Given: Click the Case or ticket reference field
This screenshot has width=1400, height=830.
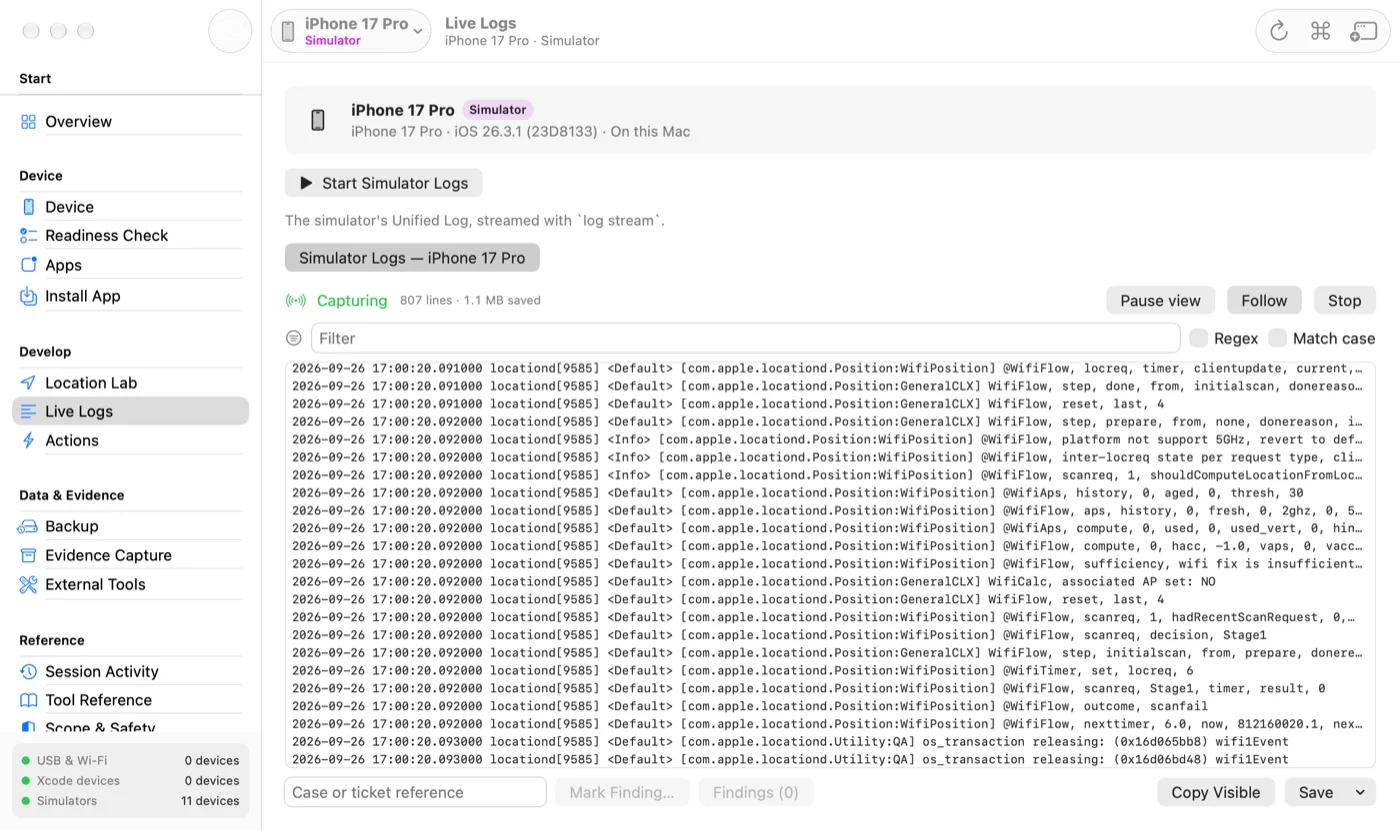Looking at the screenshot, I should point(415,792).
